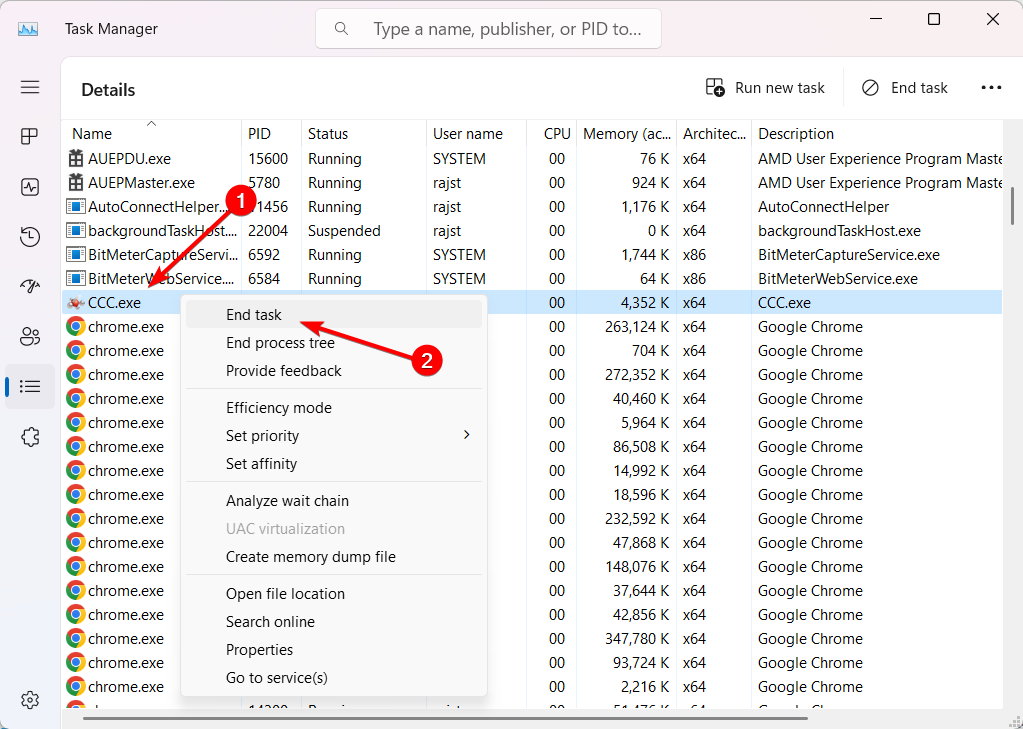Click the 272,352 K memory value

click(635, 375)
